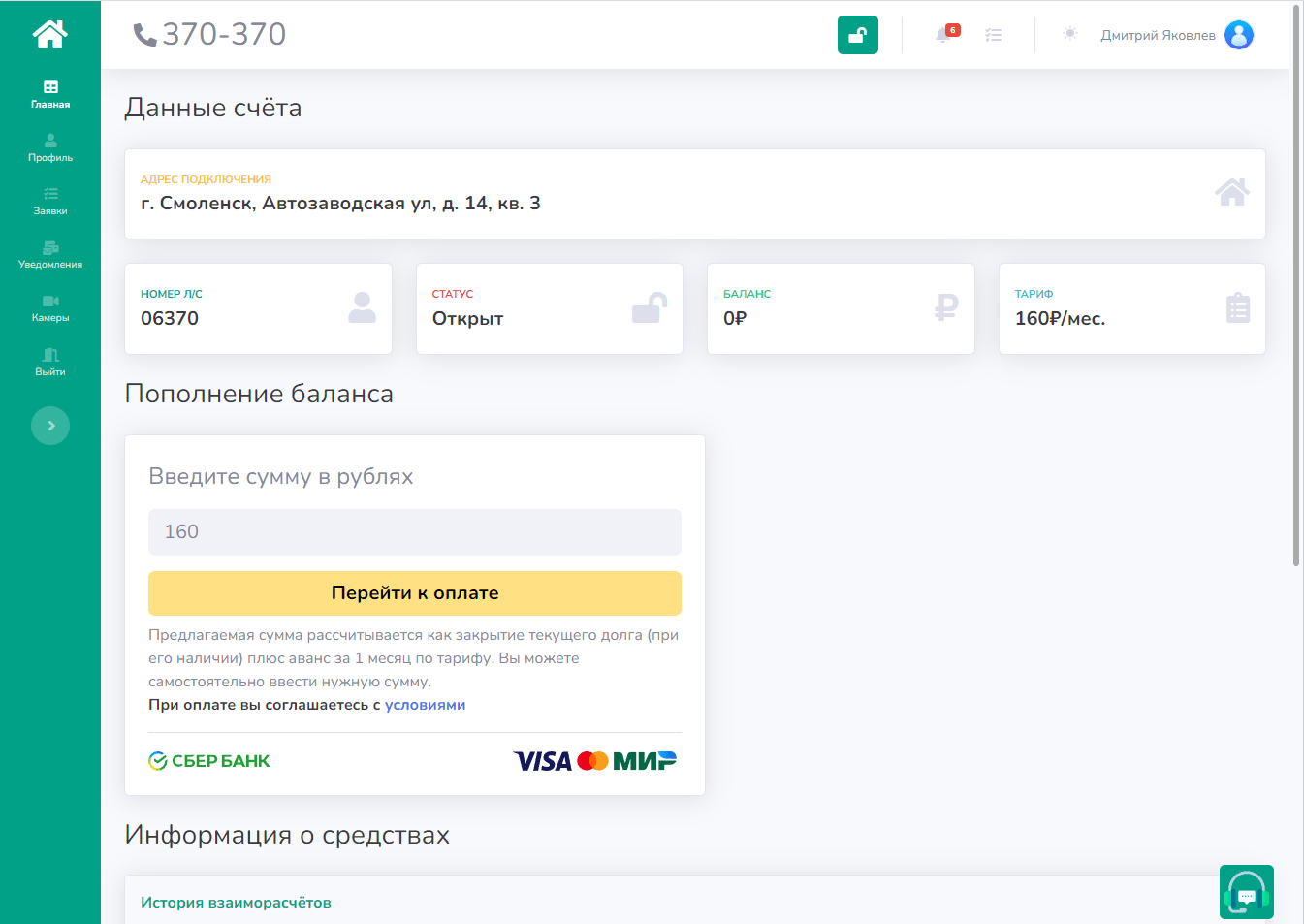Click Выйти to log out
This screenshot has width=1304, height=924.
[x=50, y=362]
